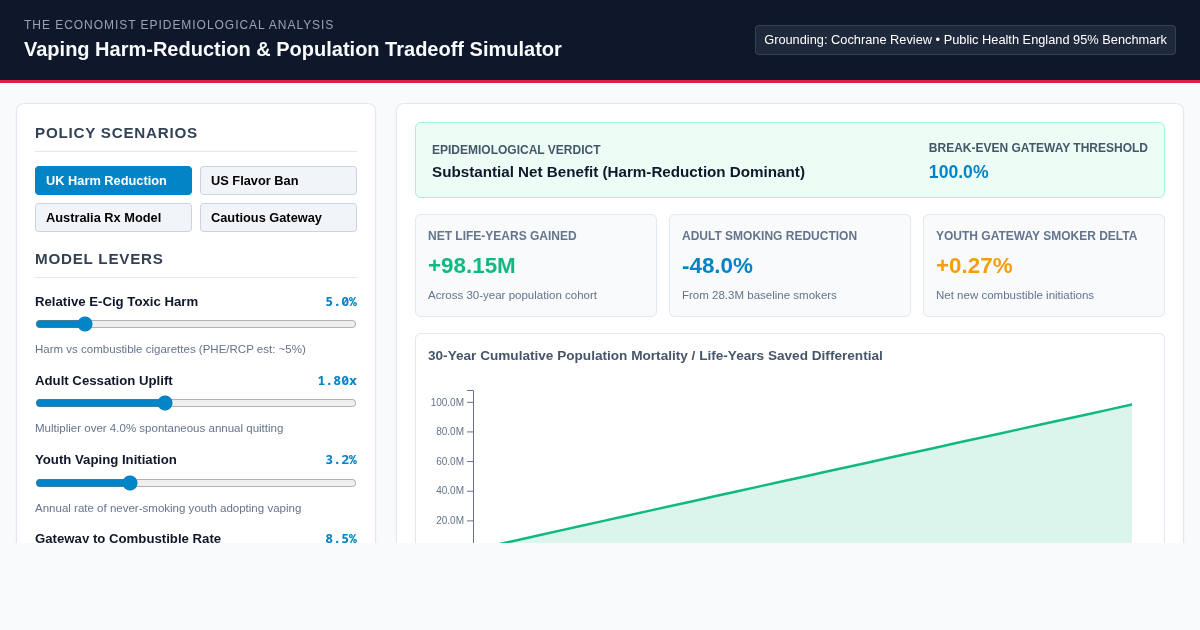Click the 'Annual rate of never-smoking youth' hint
The image size is (1200, 630).
168,508
